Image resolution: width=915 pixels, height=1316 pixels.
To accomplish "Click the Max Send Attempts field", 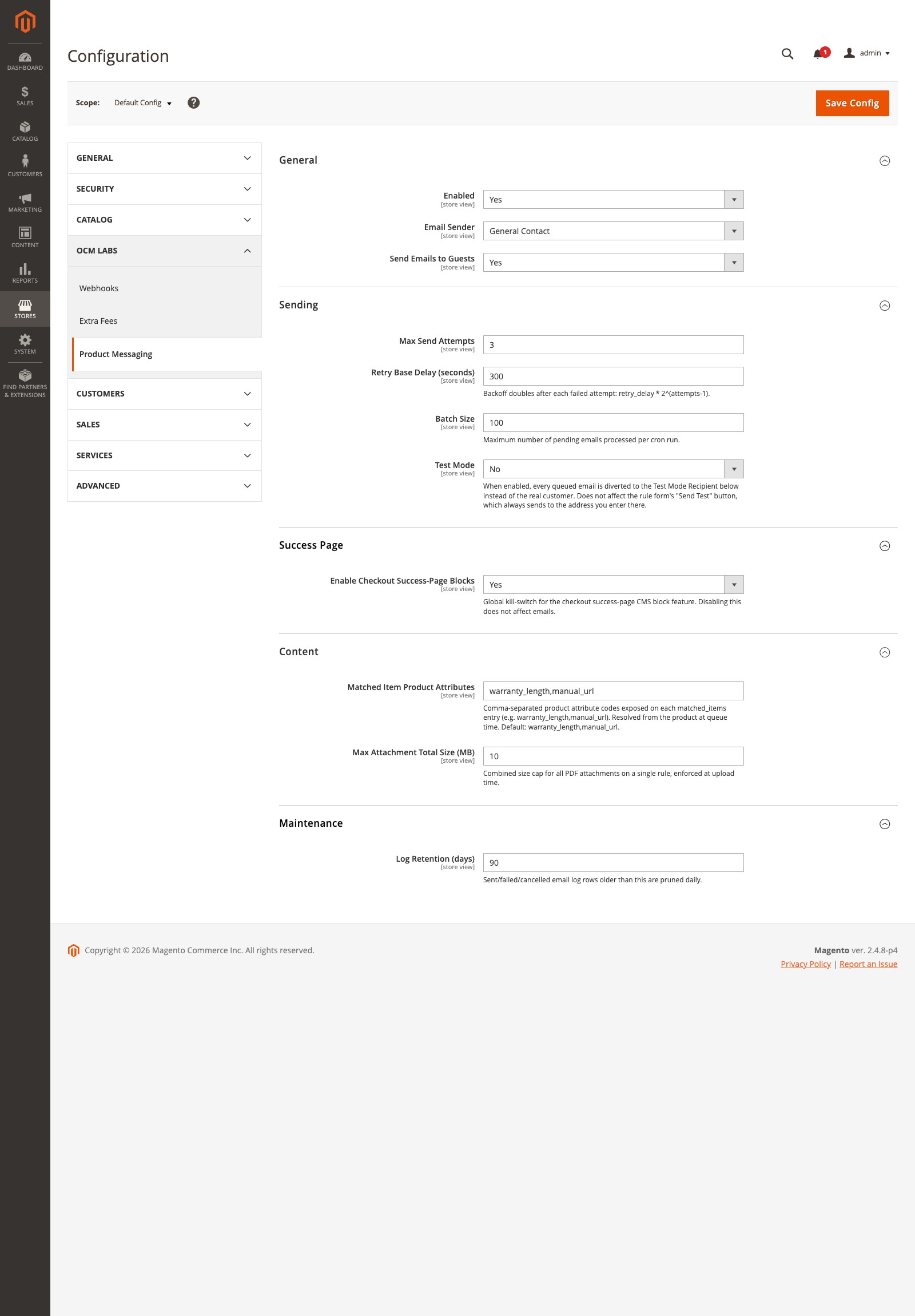I will coord(613,345).
